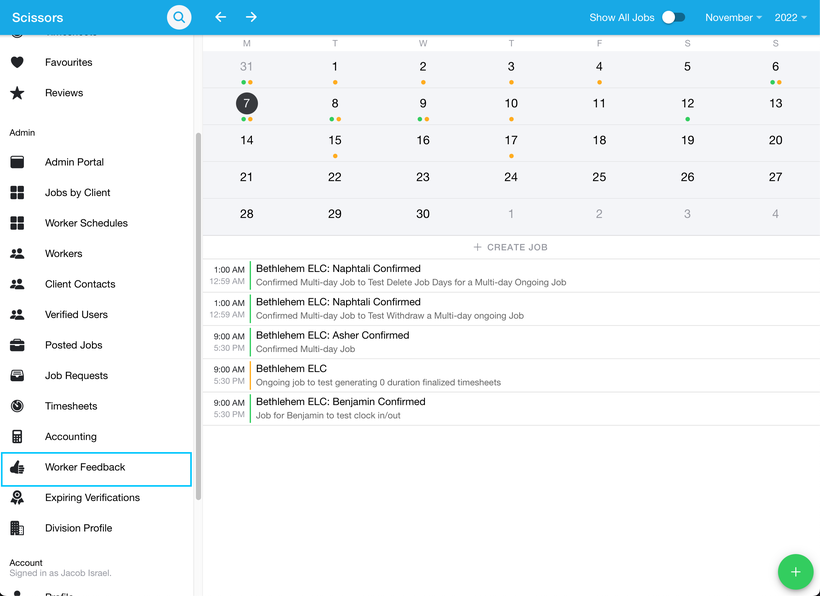Screen dimensions: 820x596
Task: Click the people icon beside Workers
Action: pos(17,254)
